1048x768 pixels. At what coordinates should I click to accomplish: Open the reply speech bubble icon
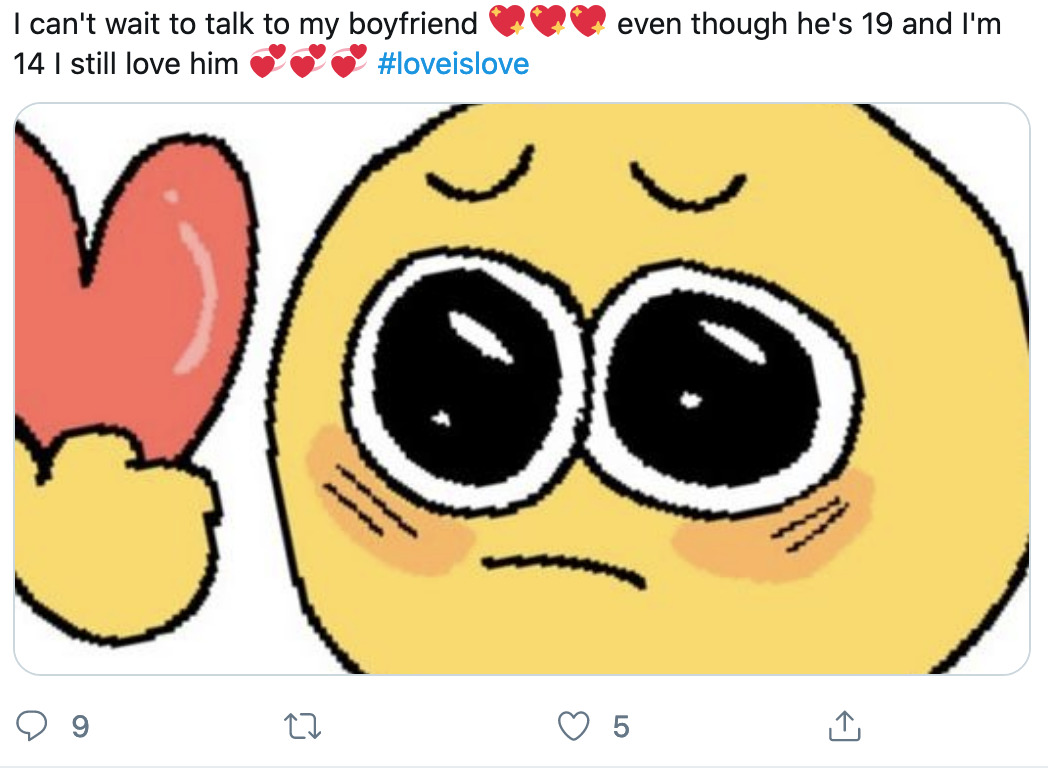click(x=31, y=726)
